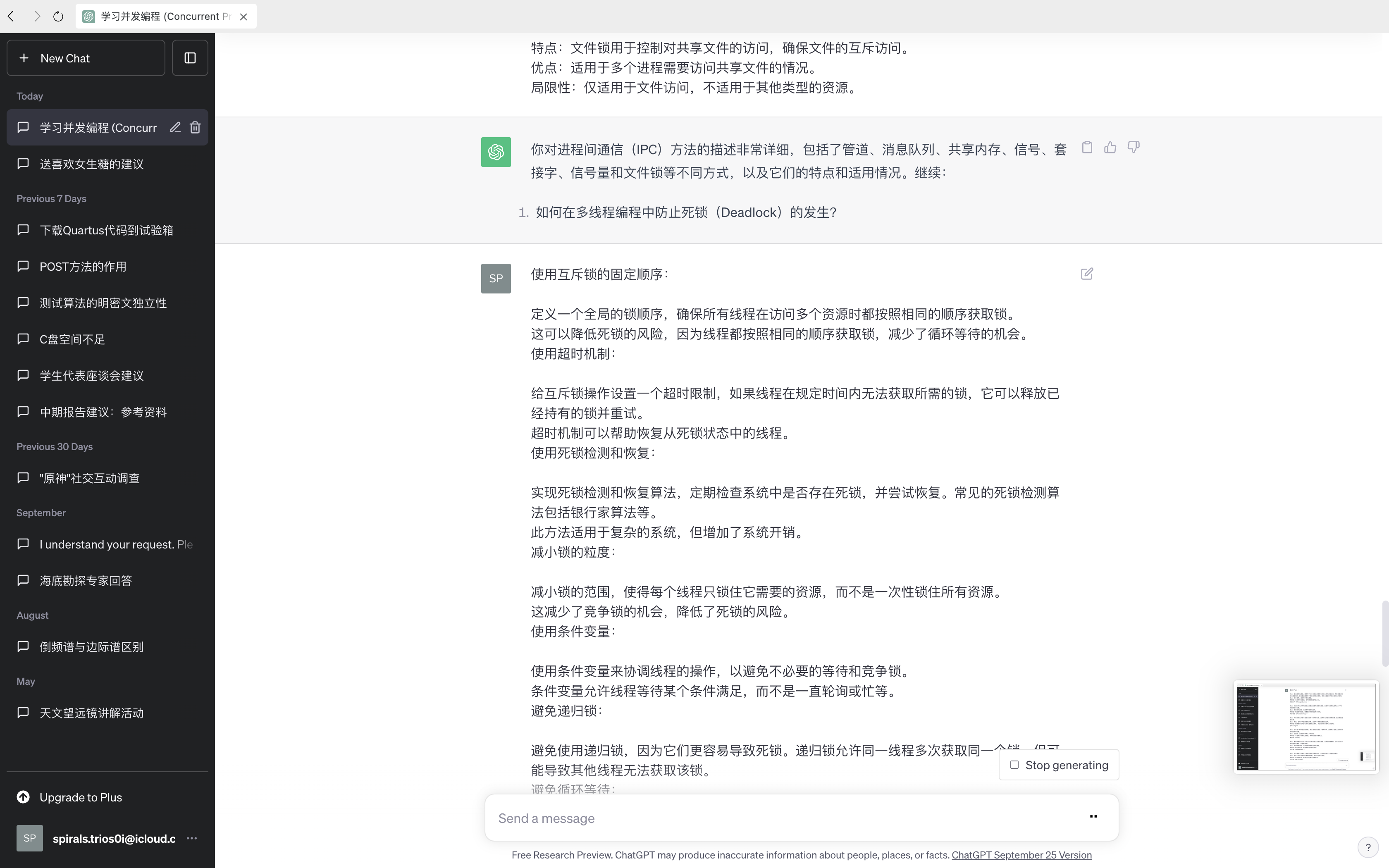1389x868 pixels.
Task: Click the thumbs down feedback icon
Action: tap(1133, 148)
